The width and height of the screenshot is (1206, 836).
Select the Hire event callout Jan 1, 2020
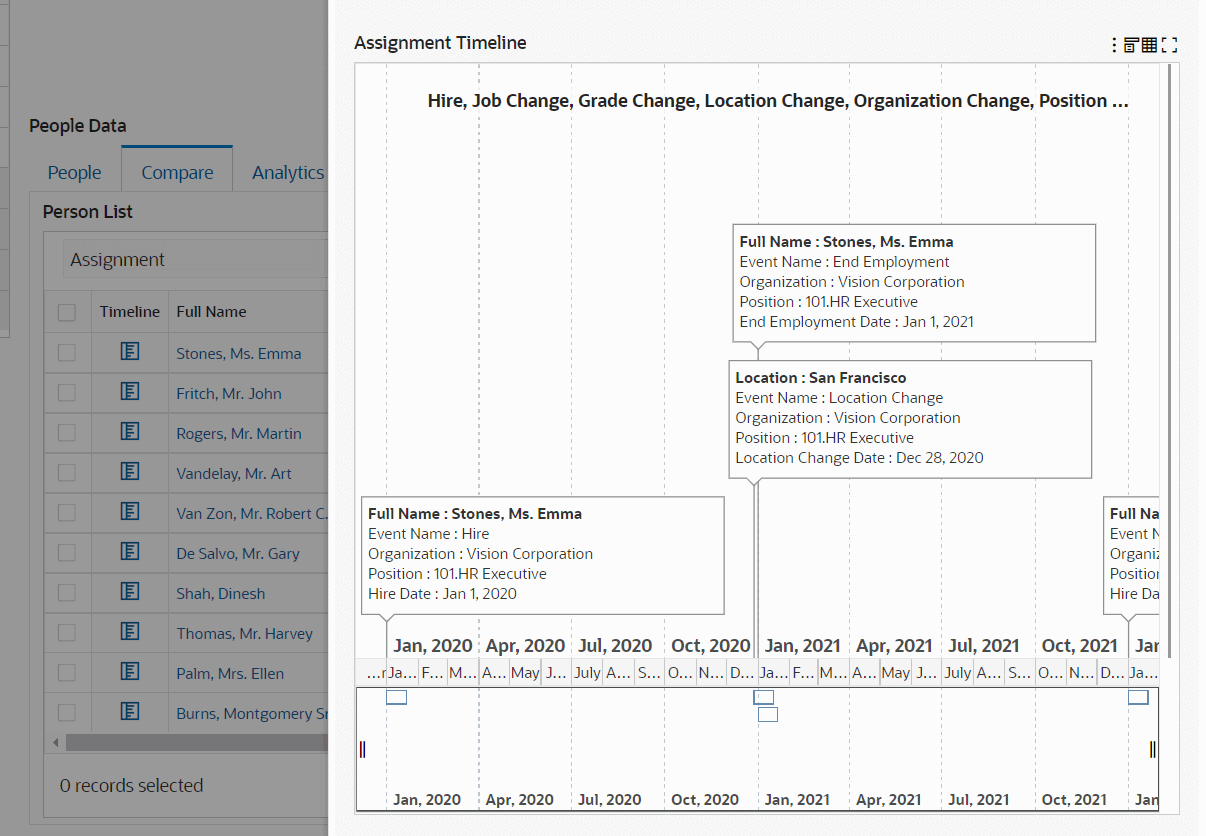542,555
